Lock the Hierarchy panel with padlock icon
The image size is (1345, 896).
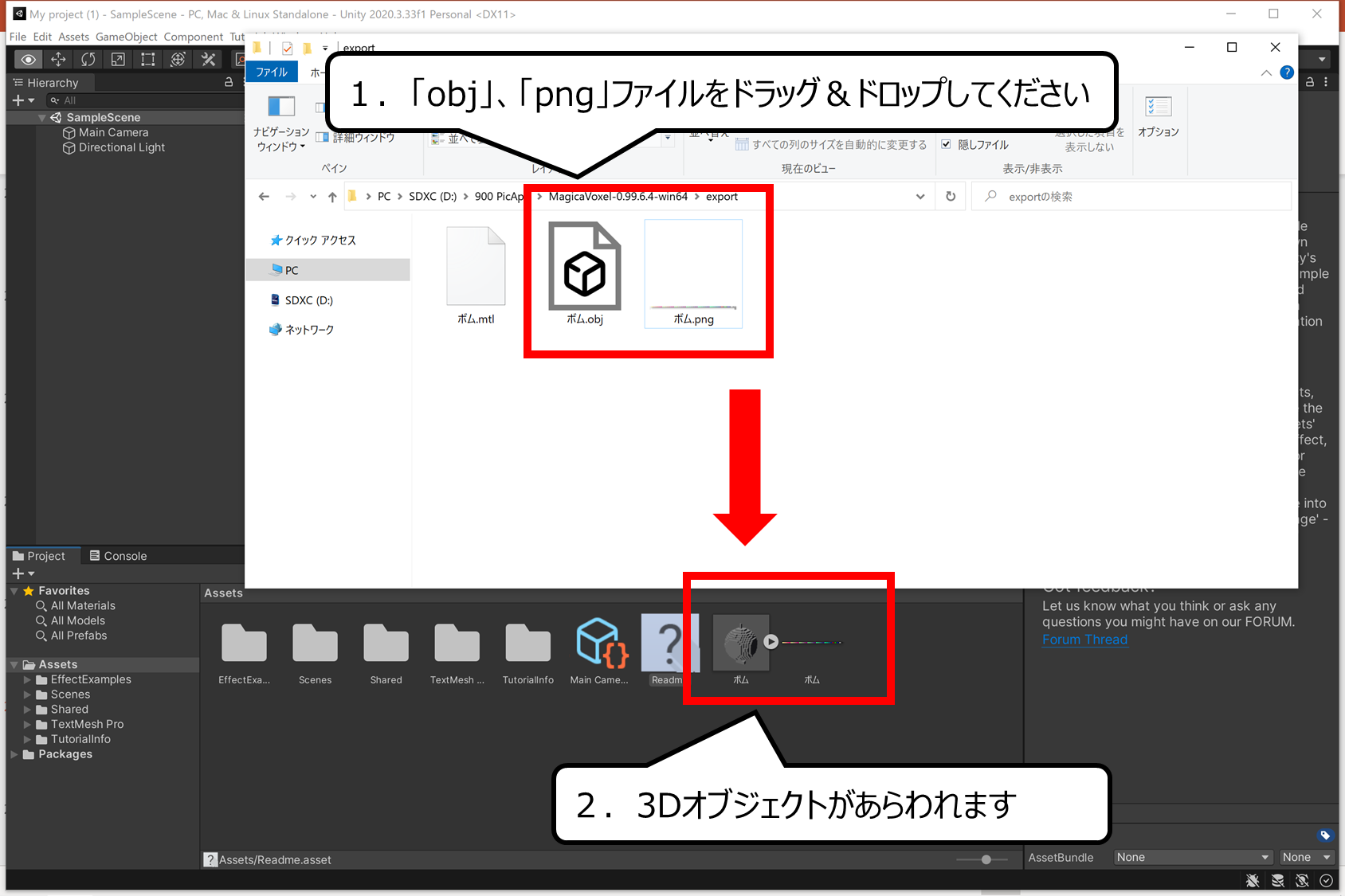(x=229, y=82)
